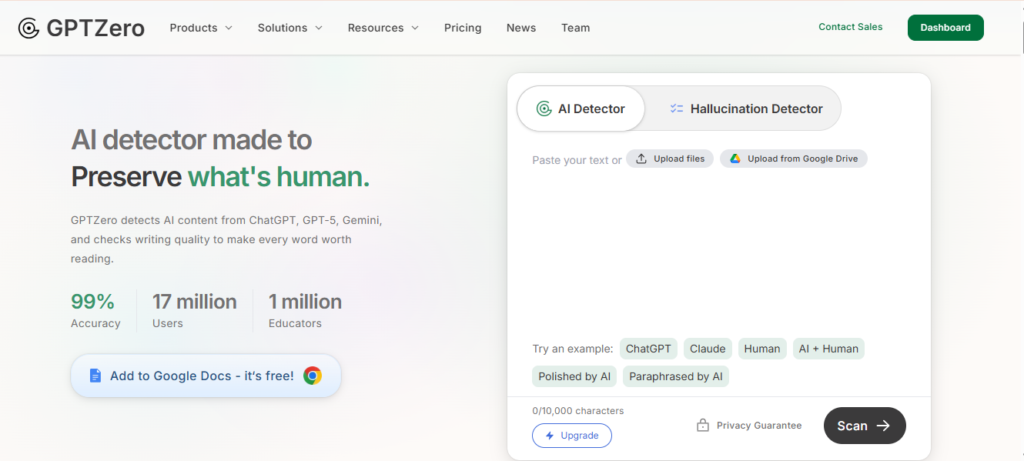Click the 1 million Educators statistic
The image size is (1024, 461).
click(x=305, y=310)
